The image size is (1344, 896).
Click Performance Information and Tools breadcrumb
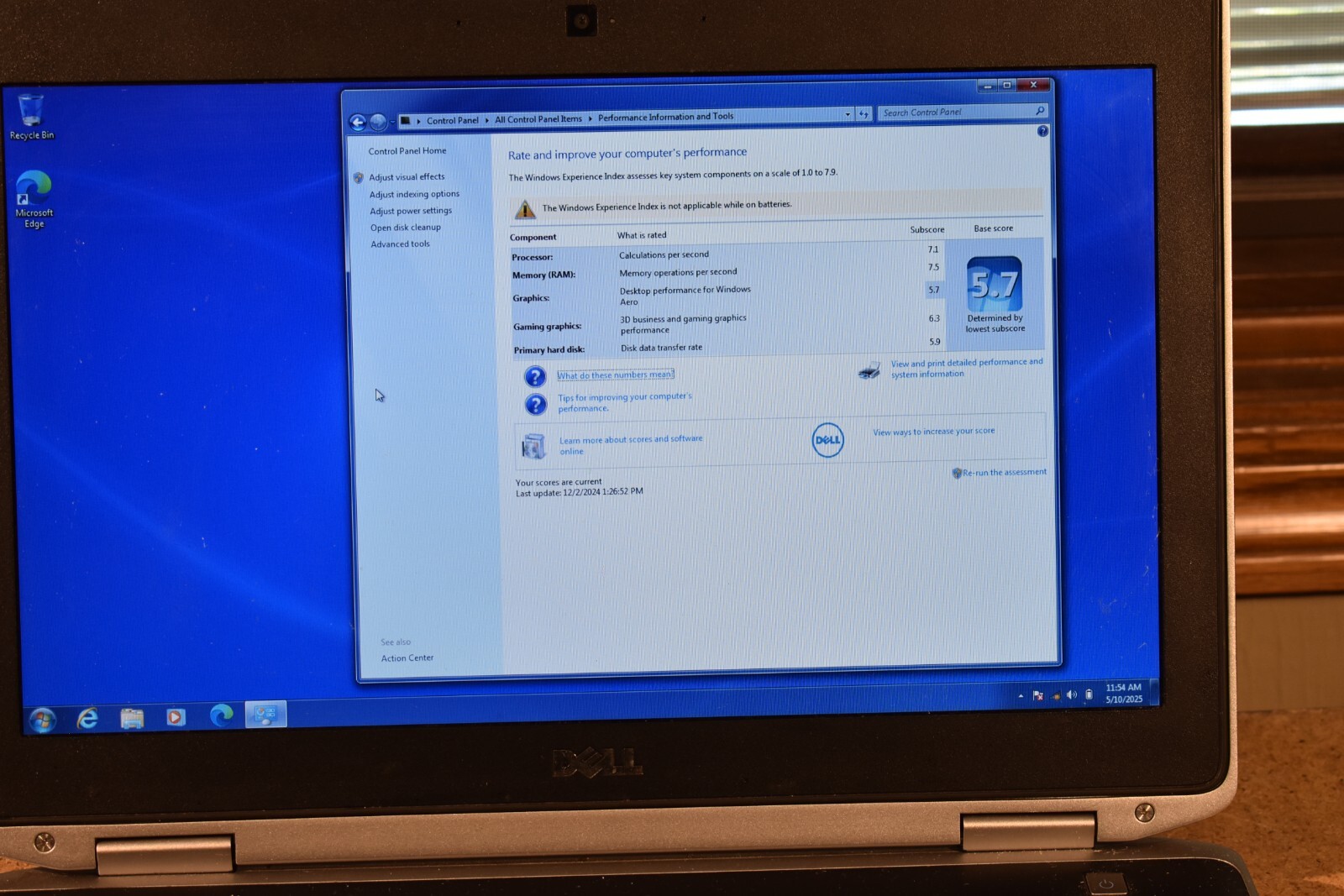pos(665,117)
